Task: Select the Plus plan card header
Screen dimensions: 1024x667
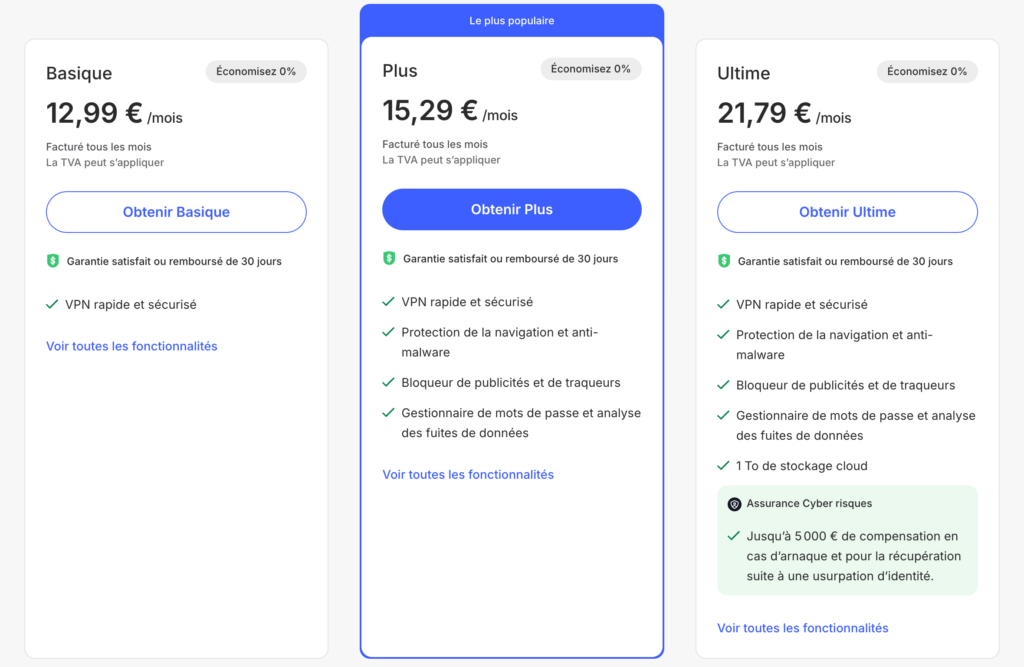Action: [x=400, y=70]
